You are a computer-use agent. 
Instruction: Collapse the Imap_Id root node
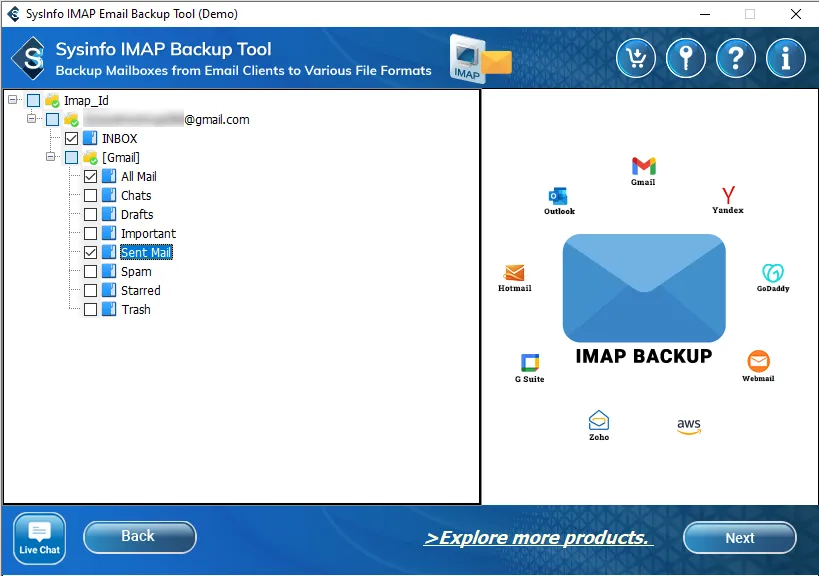(13, 101)
